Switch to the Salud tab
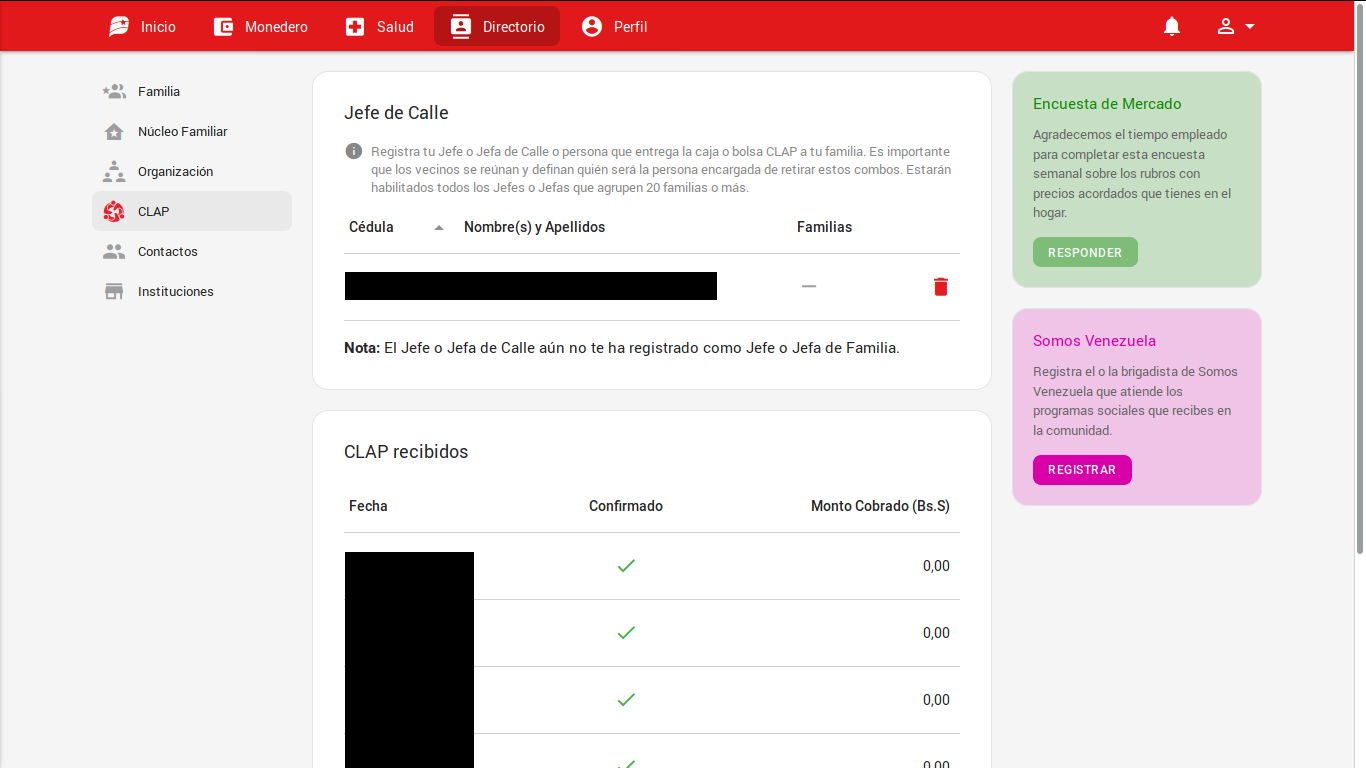 (379, 27)
